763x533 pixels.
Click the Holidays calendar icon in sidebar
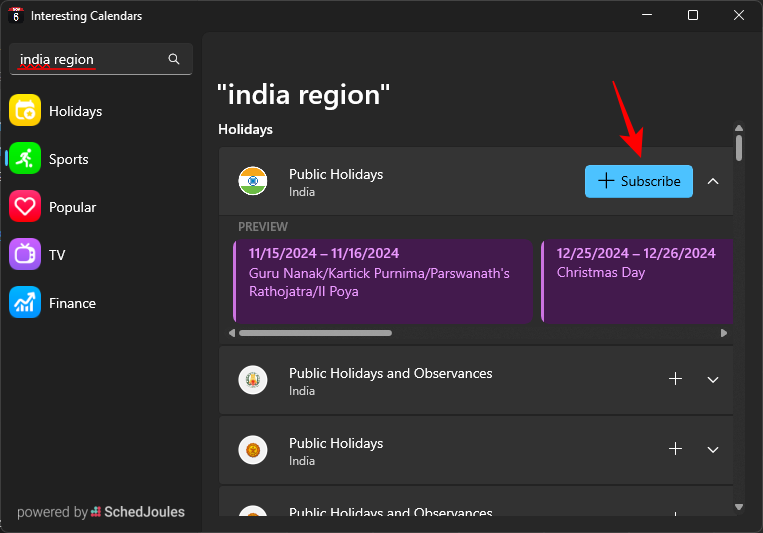tap(25, 111)
